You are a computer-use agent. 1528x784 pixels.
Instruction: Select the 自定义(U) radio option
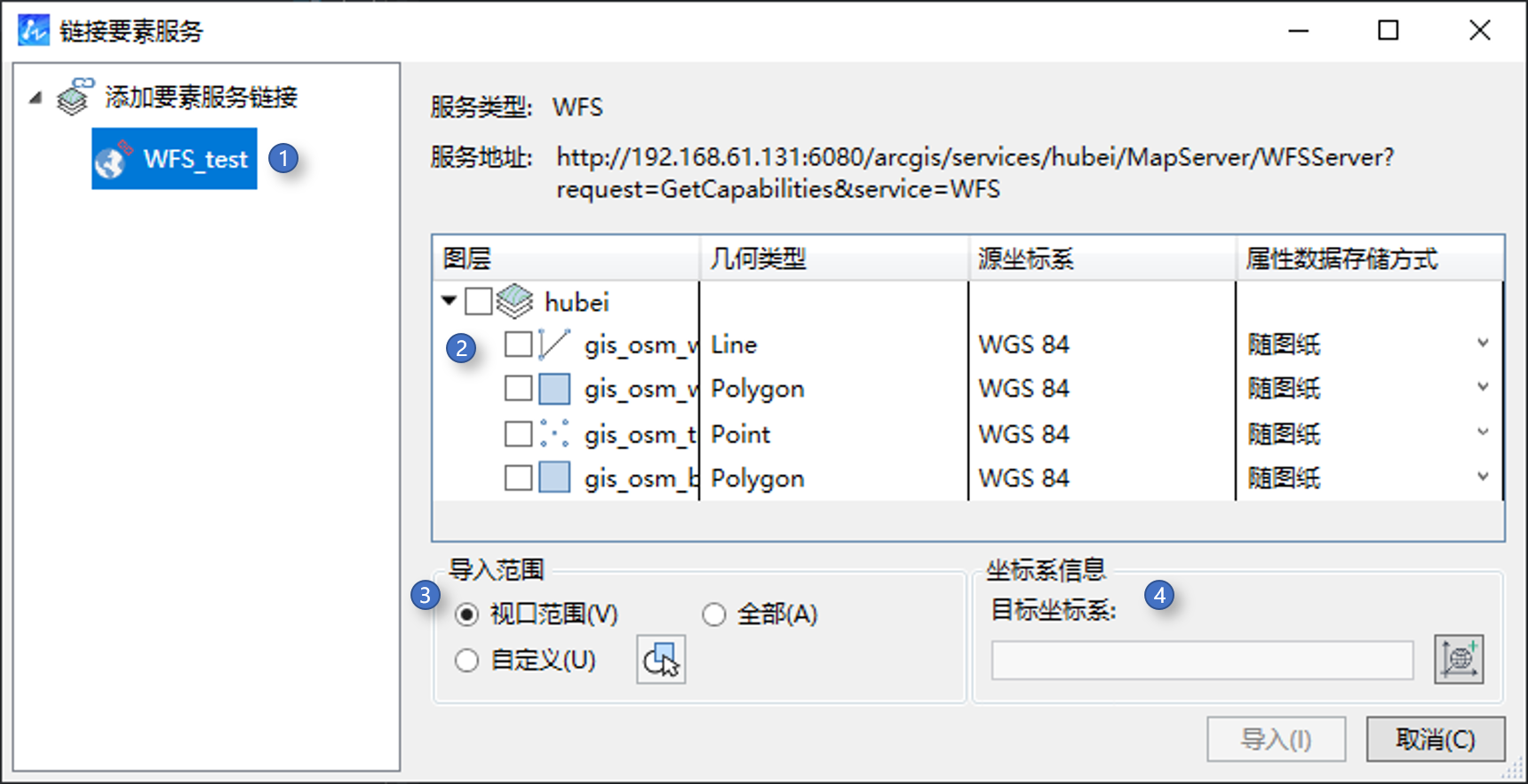coord(466,661)
